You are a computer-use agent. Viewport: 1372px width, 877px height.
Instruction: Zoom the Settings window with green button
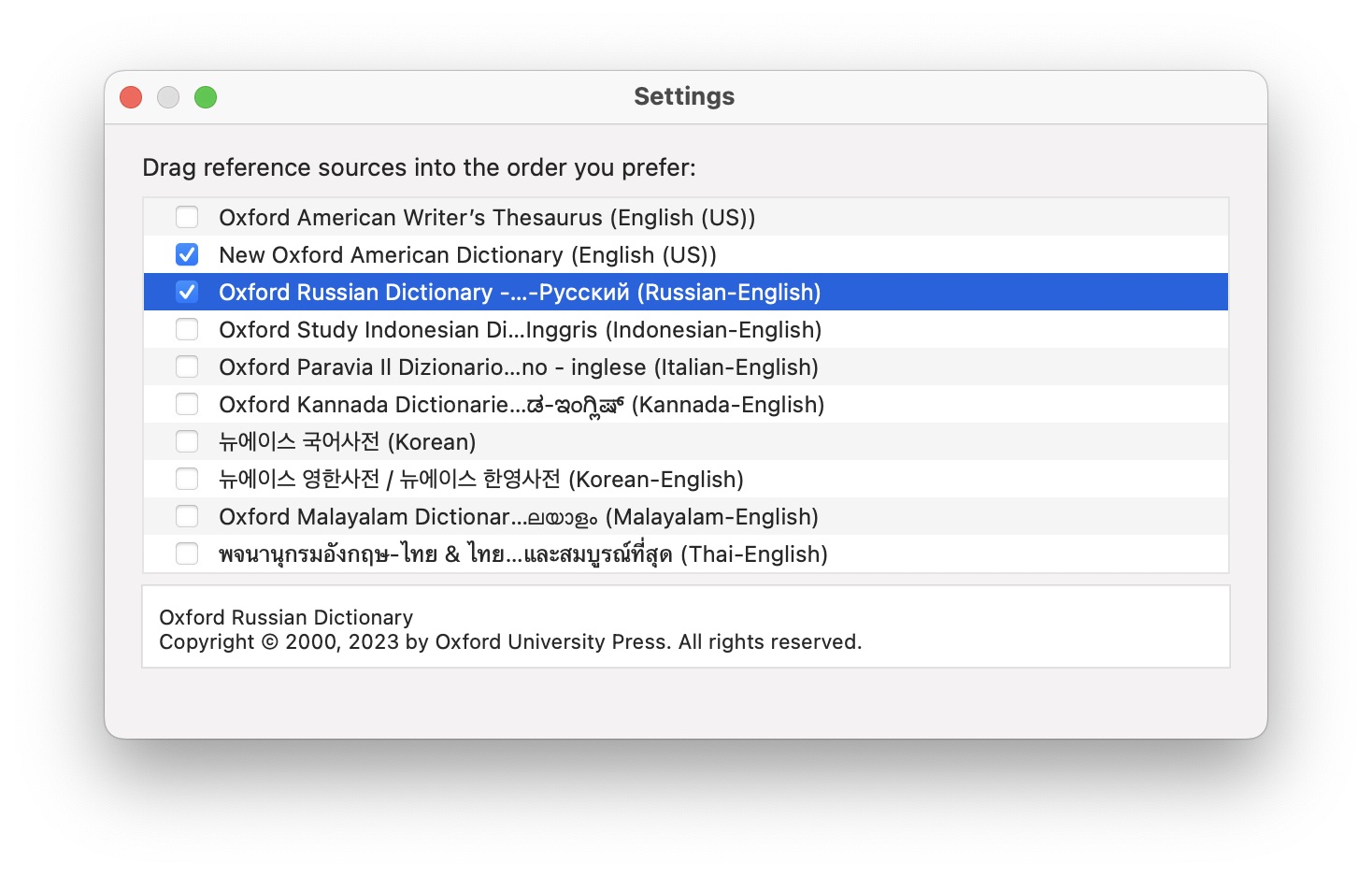point(206,97)
